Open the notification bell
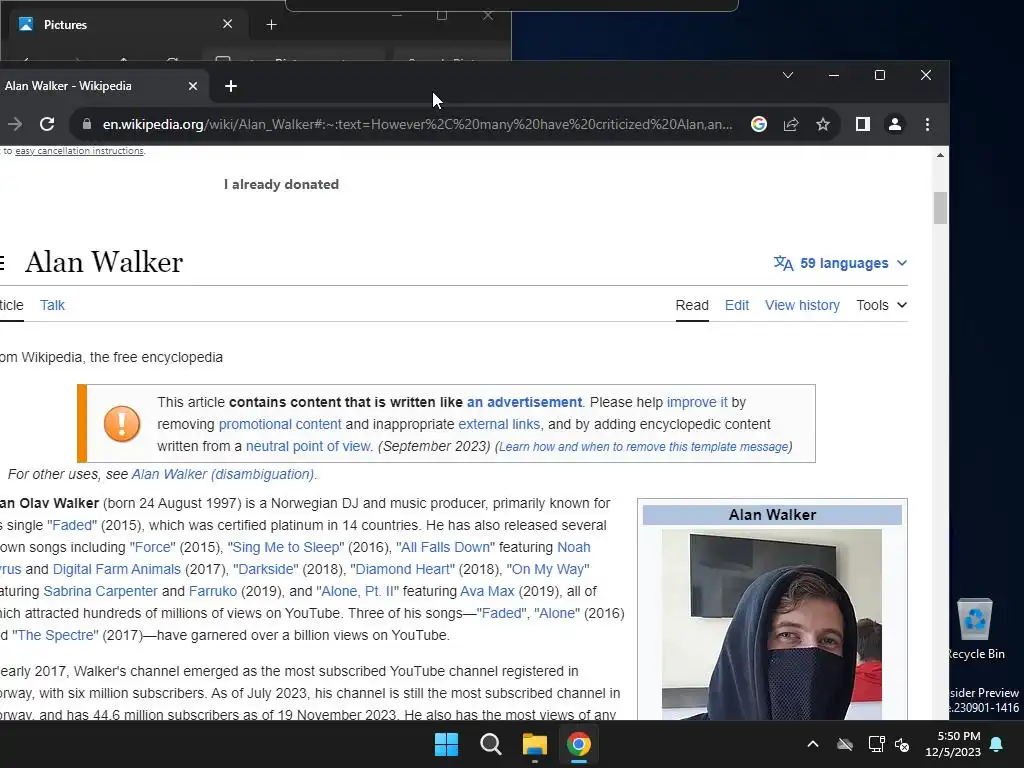The image size is (1024, 768). [997, 744]
